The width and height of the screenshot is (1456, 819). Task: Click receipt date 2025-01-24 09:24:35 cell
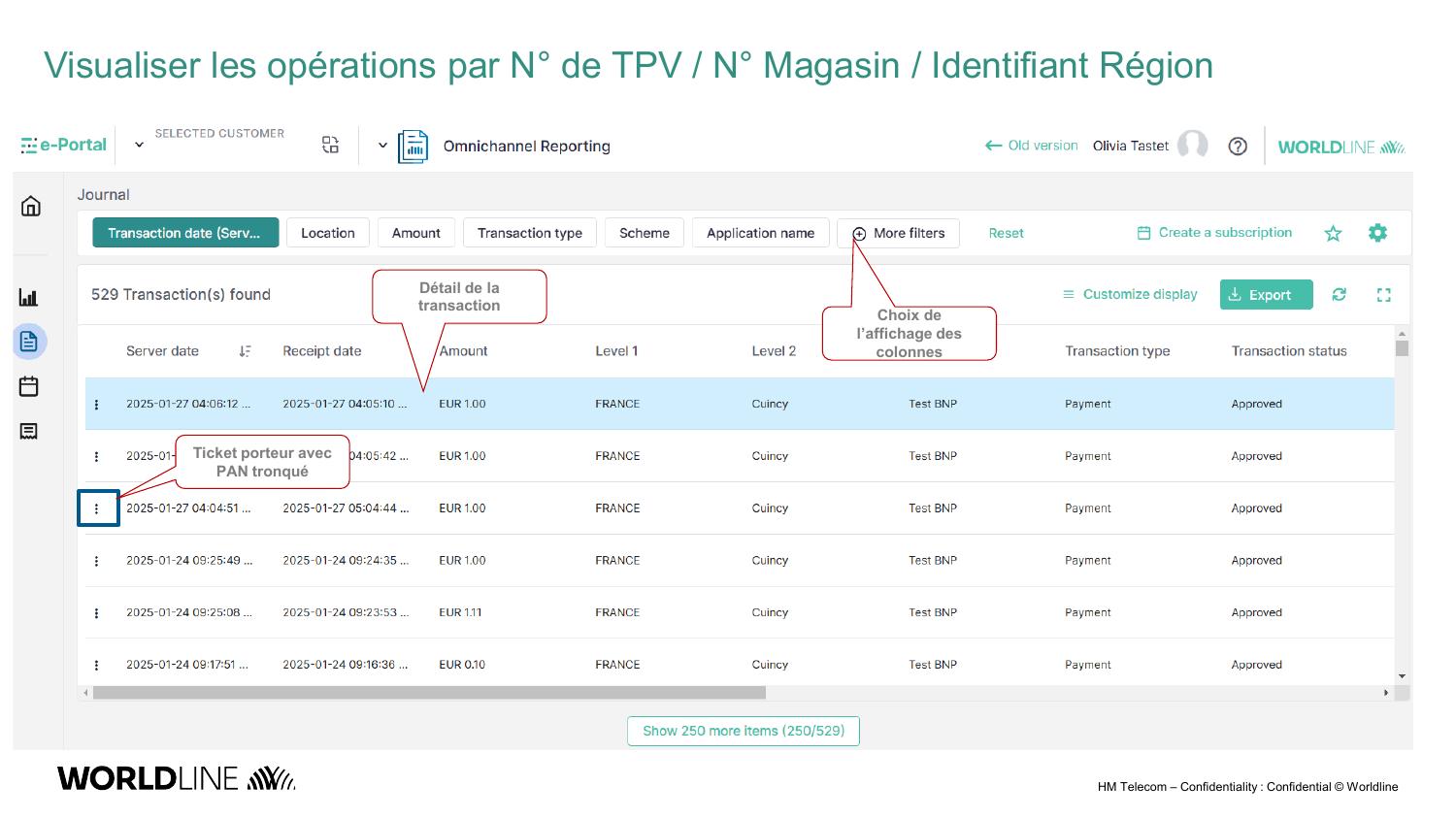tap(346, 561)
